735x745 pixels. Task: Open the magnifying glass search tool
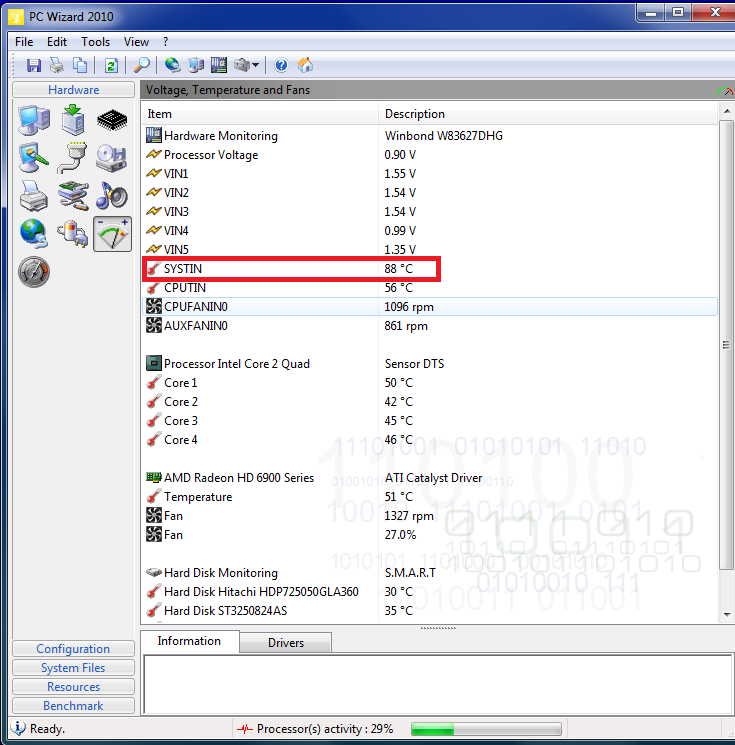tap(142, 65)
